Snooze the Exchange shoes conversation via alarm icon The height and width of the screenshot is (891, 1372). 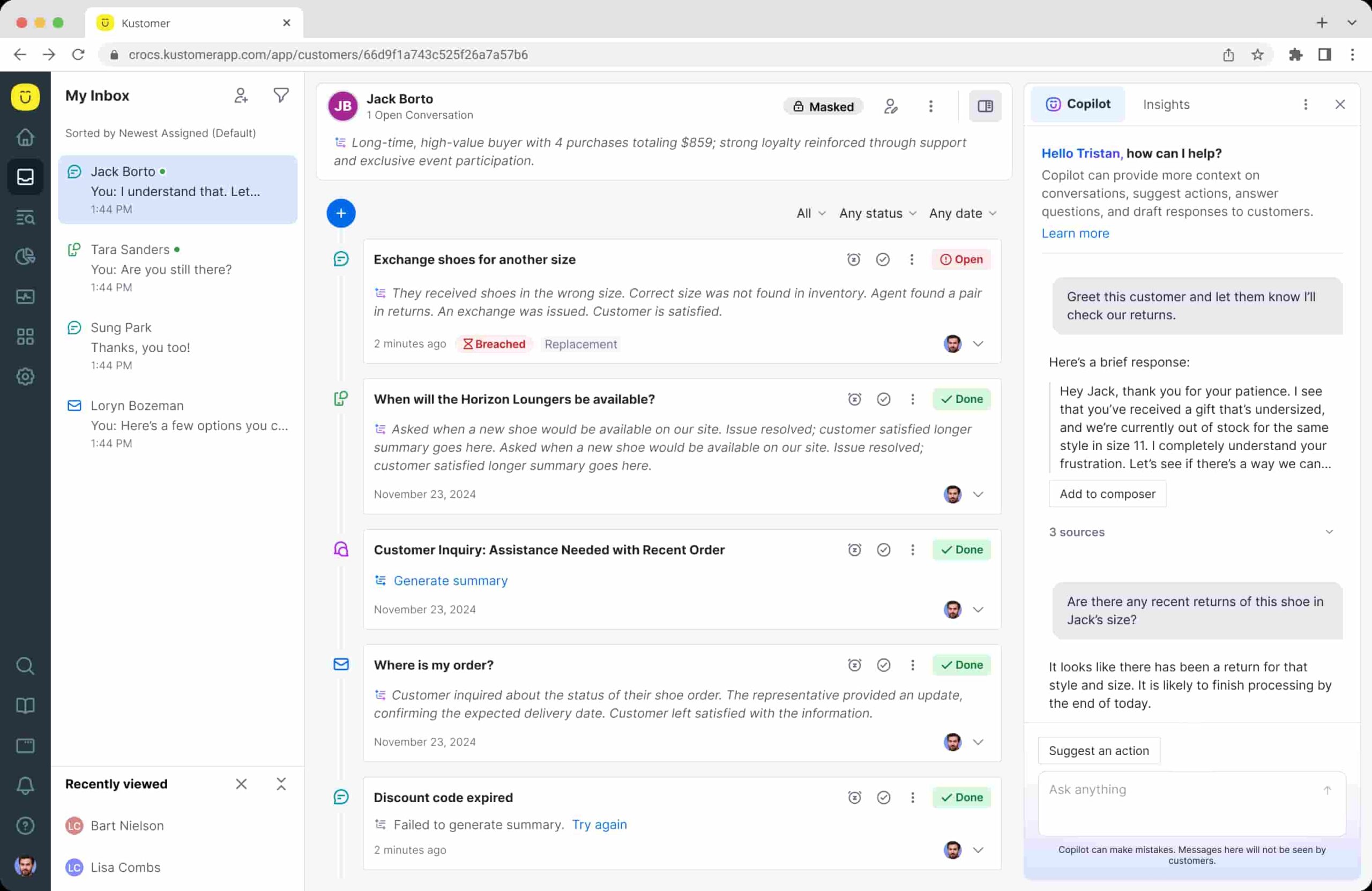tap(854, 259)
